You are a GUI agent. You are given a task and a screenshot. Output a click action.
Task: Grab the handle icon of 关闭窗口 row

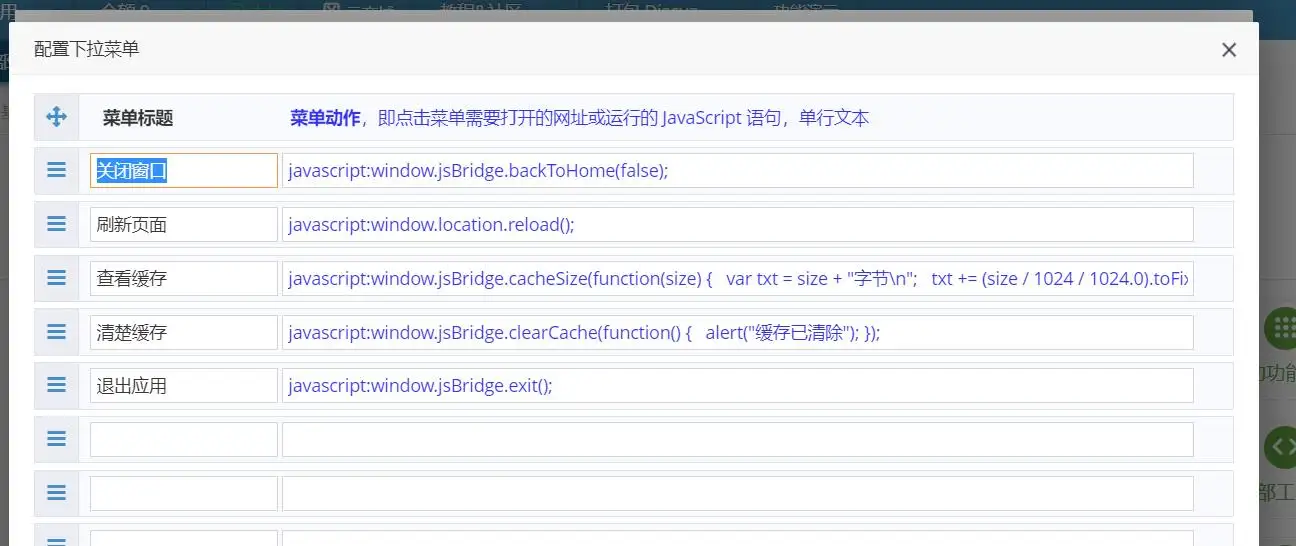click(x=57, y=170)
